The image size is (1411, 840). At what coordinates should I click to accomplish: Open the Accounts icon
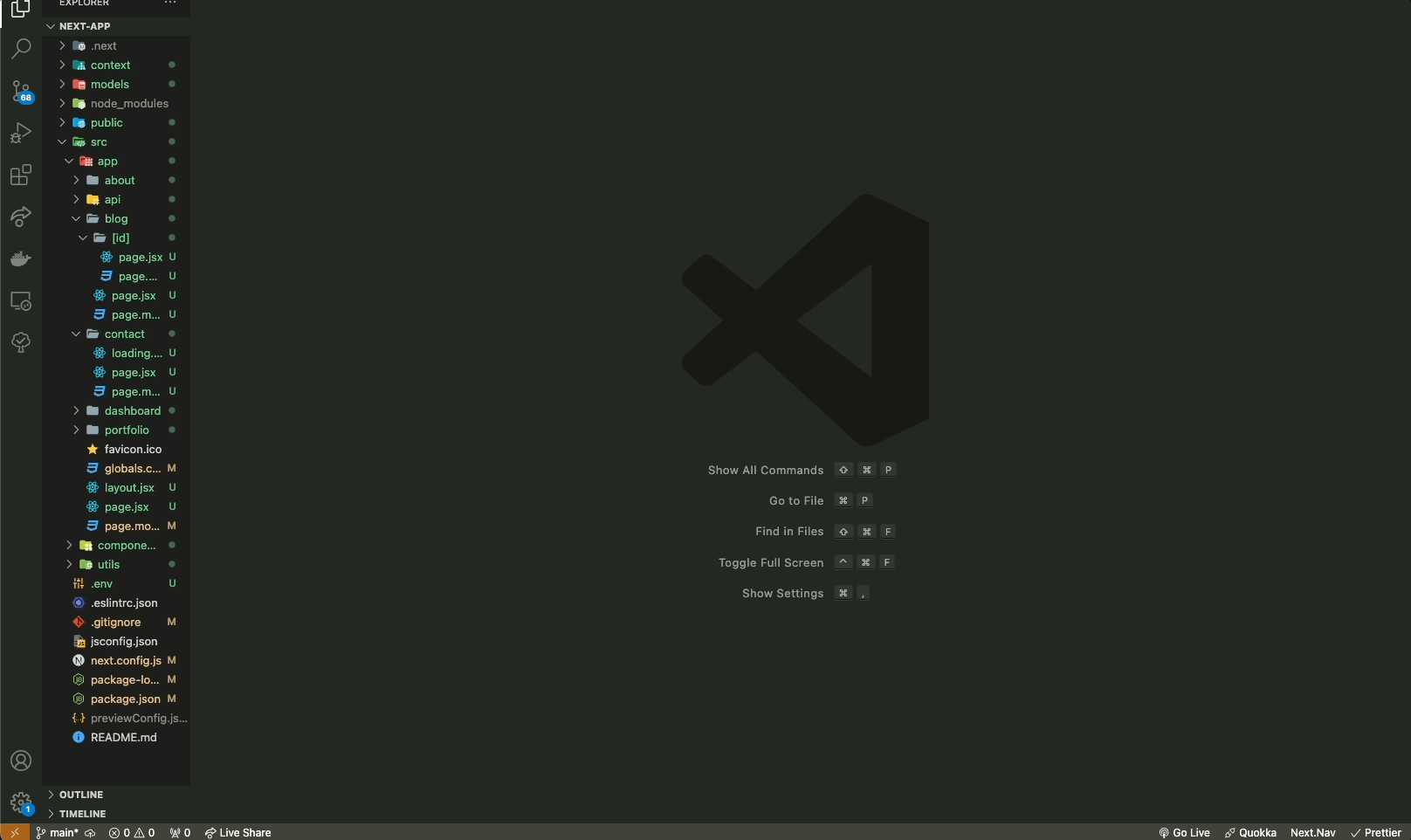pos(21,761)
